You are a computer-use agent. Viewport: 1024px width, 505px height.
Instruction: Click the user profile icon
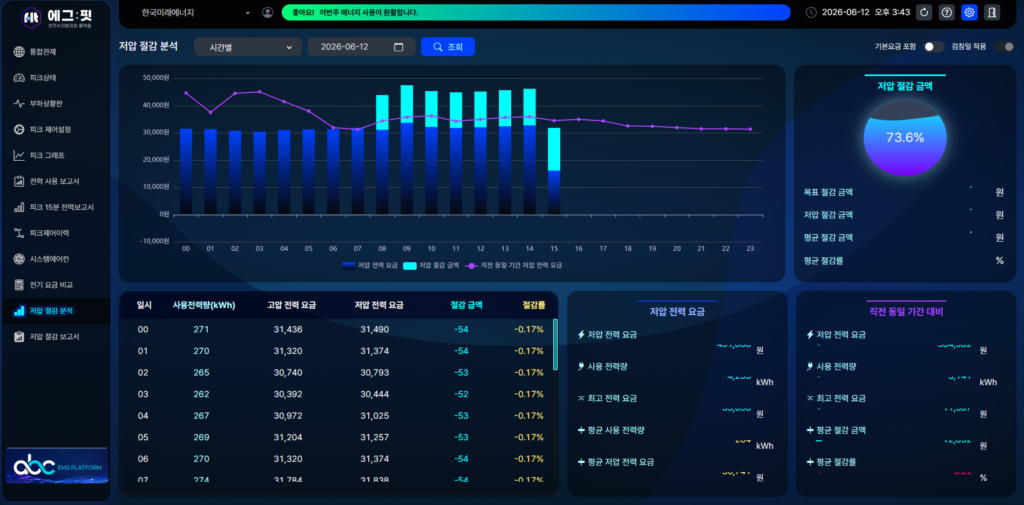[x=267, y=12]
